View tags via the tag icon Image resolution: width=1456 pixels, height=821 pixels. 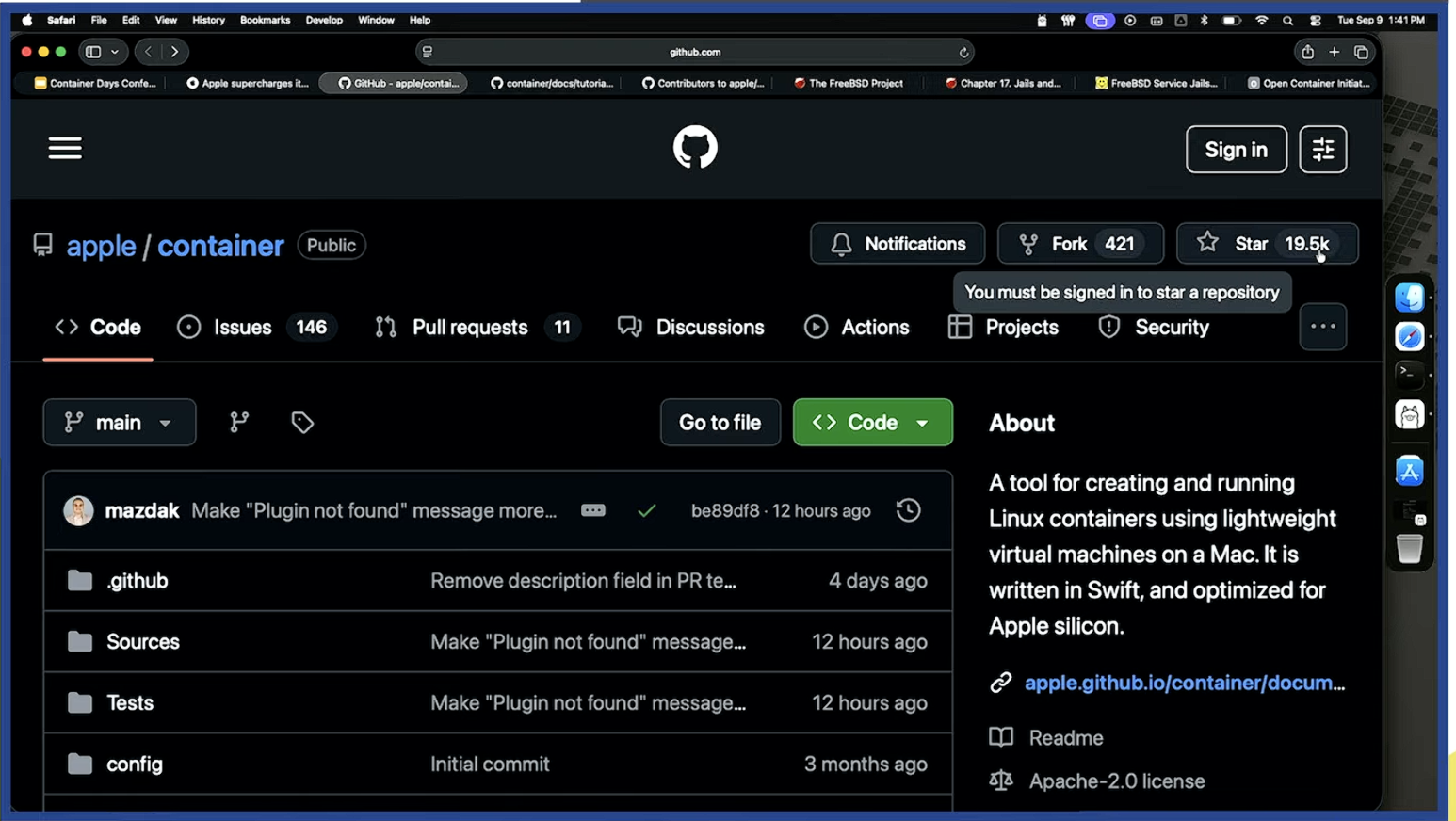(302, 422)
